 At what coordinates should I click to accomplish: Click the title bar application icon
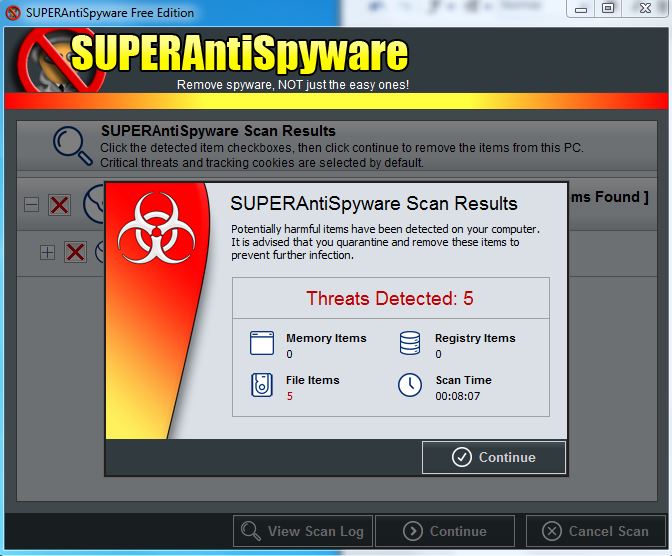13,13
